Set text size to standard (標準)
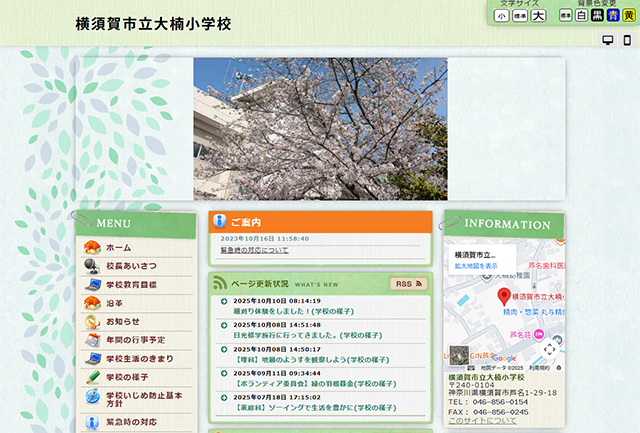Viewport: 640px width, 433px height. [520, 16]
